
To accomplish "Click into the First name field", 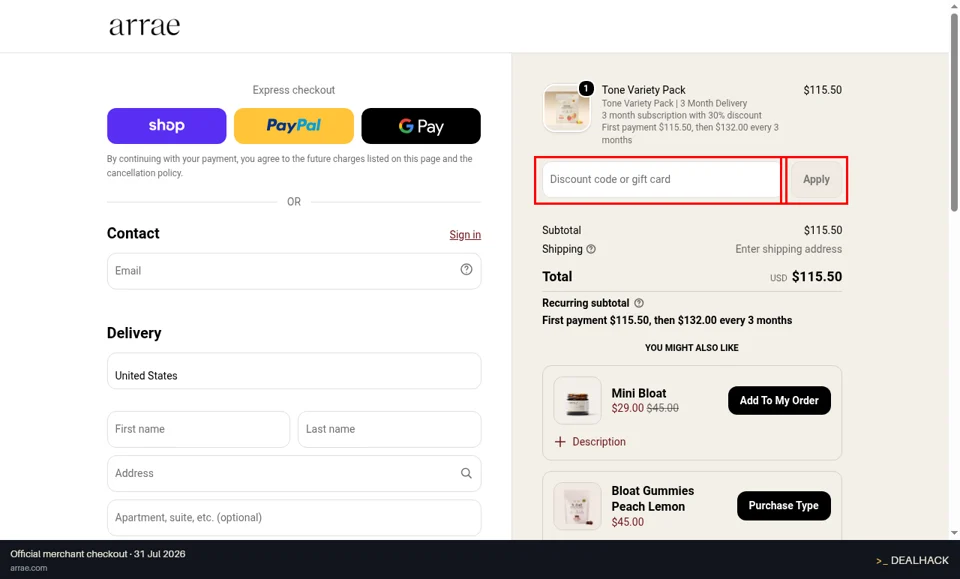I will (198, 429).
